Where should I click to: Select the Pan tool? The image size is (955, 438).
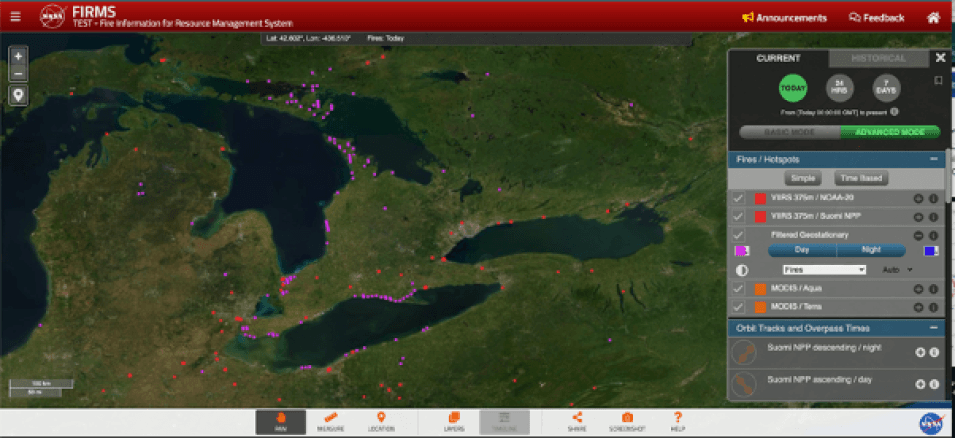281,422
